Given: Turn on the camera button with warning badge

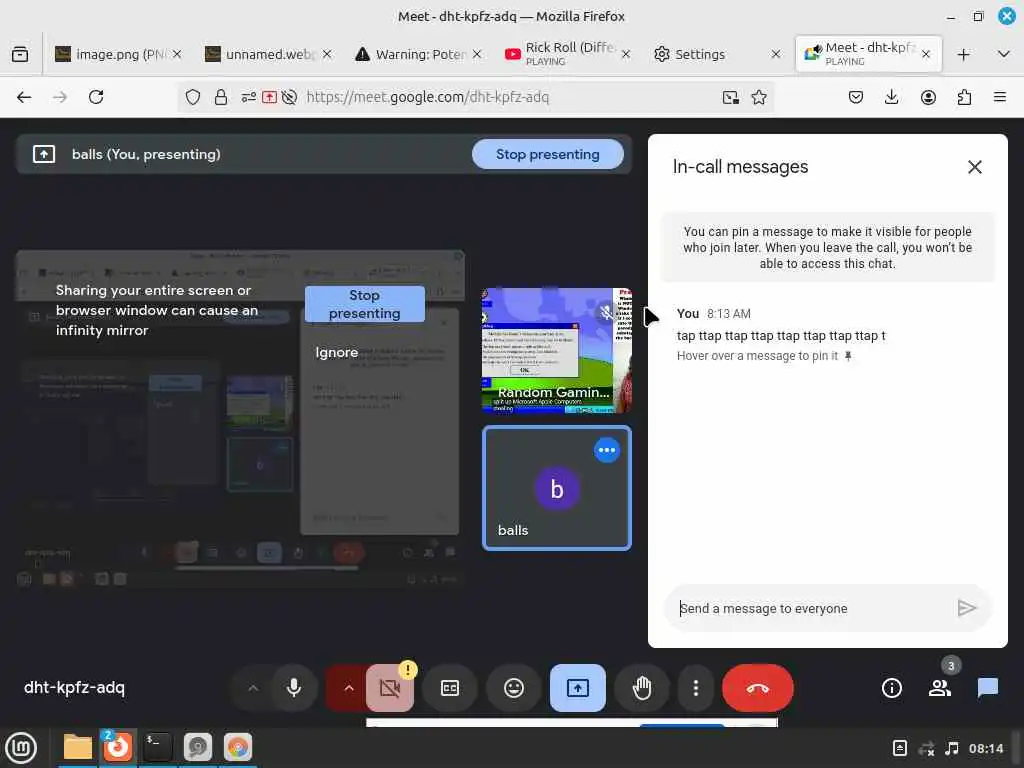Looking at the screenshot, I should (390, 688).
